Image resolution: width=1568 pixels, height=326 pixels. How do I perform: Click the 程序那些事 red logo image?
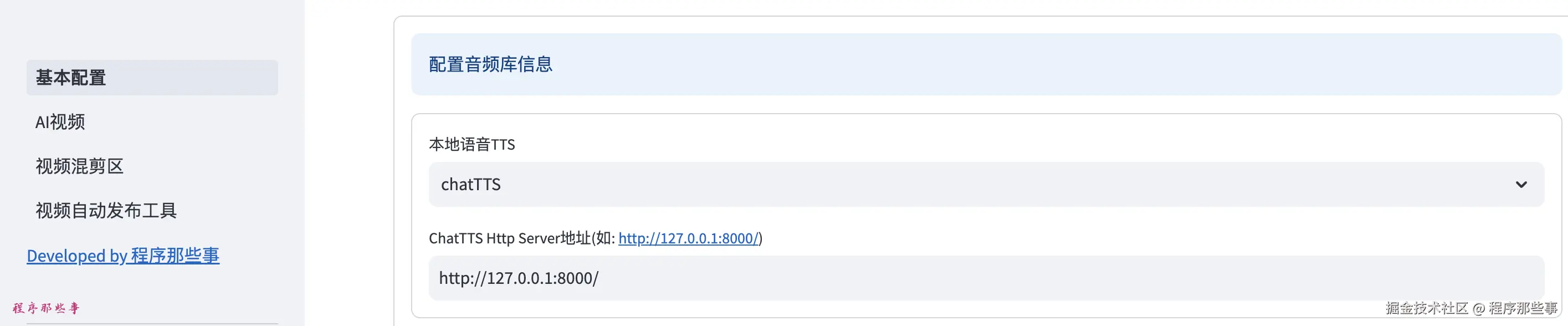pyautogui.click(x=46, y=308)
